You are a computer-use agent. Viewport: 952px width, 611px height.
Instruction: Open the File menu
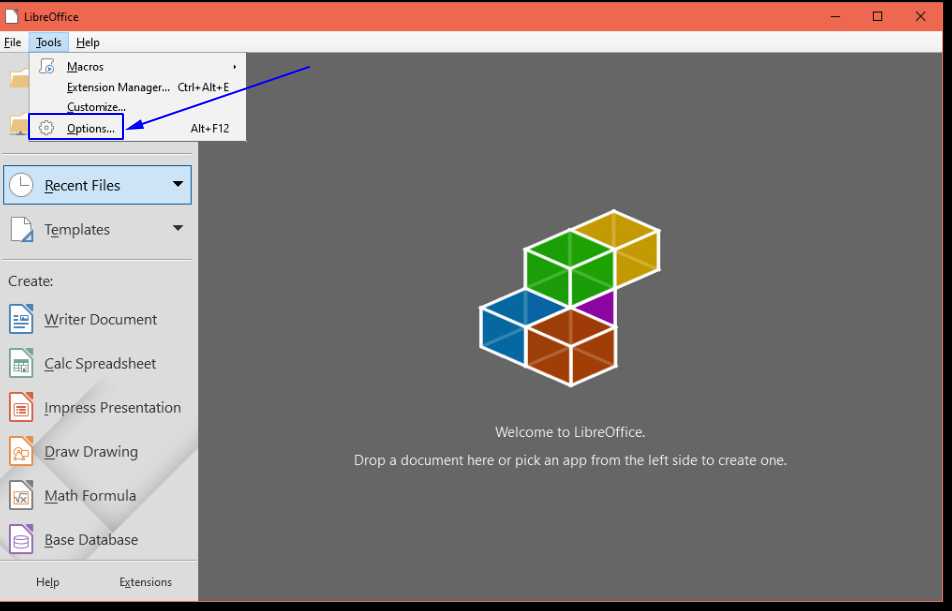click(x=13, y=43)
